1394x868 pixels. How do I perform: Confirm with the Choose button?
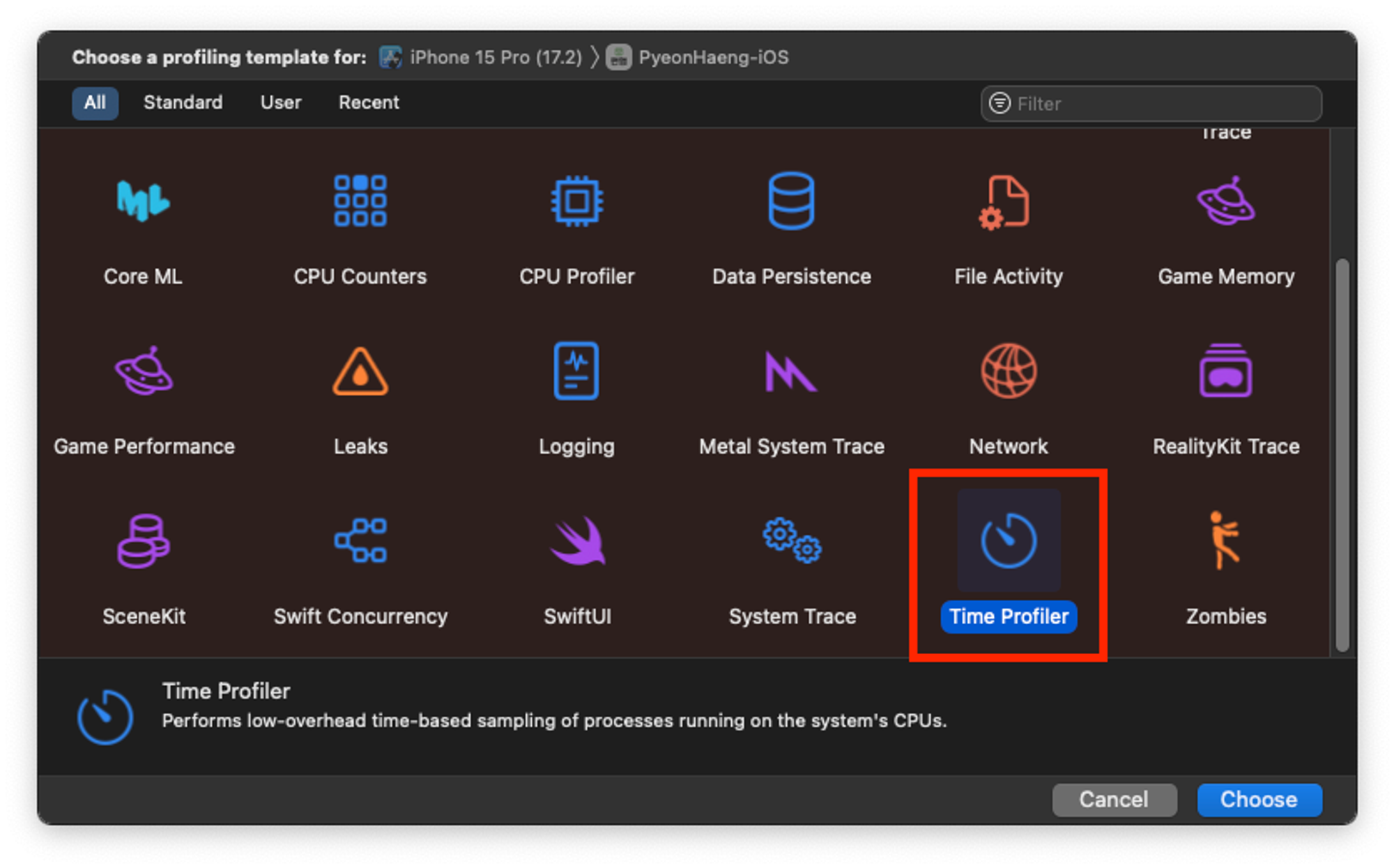[1259, 799]
